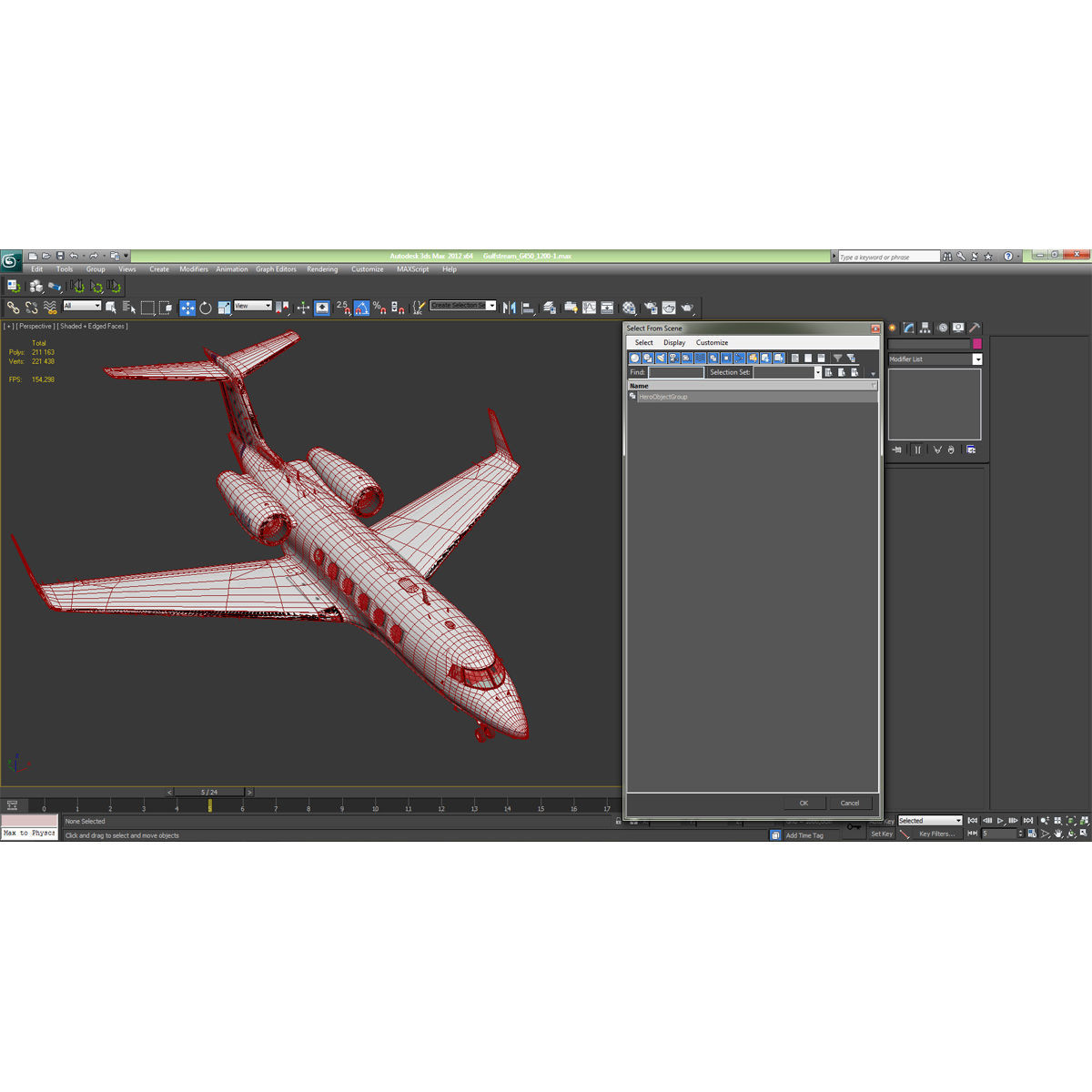Screen dimensions: 1092x1092
Task: Click the Mirror tool icon
Action: [509, 308]
